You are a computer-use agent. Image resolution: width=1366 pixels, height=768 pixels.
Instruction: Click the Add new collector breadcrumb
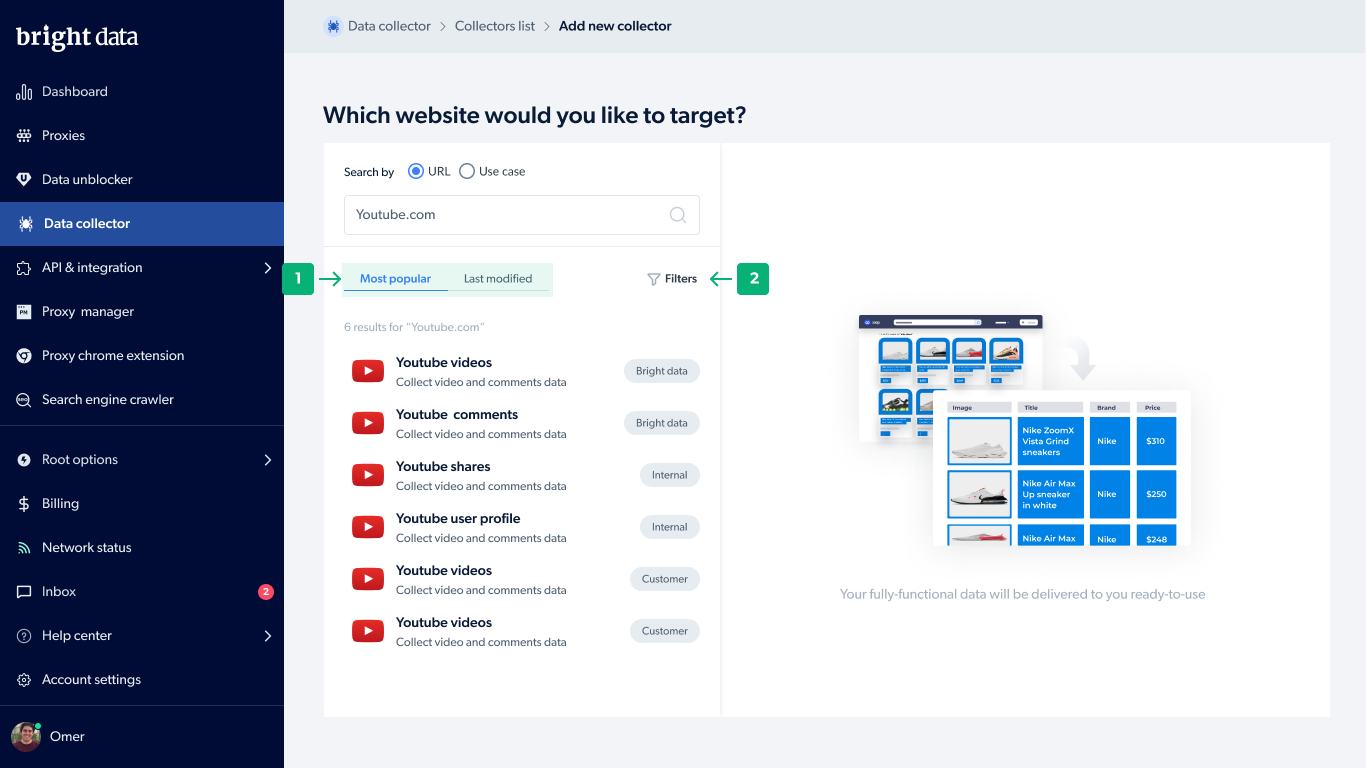pos(615,26)
